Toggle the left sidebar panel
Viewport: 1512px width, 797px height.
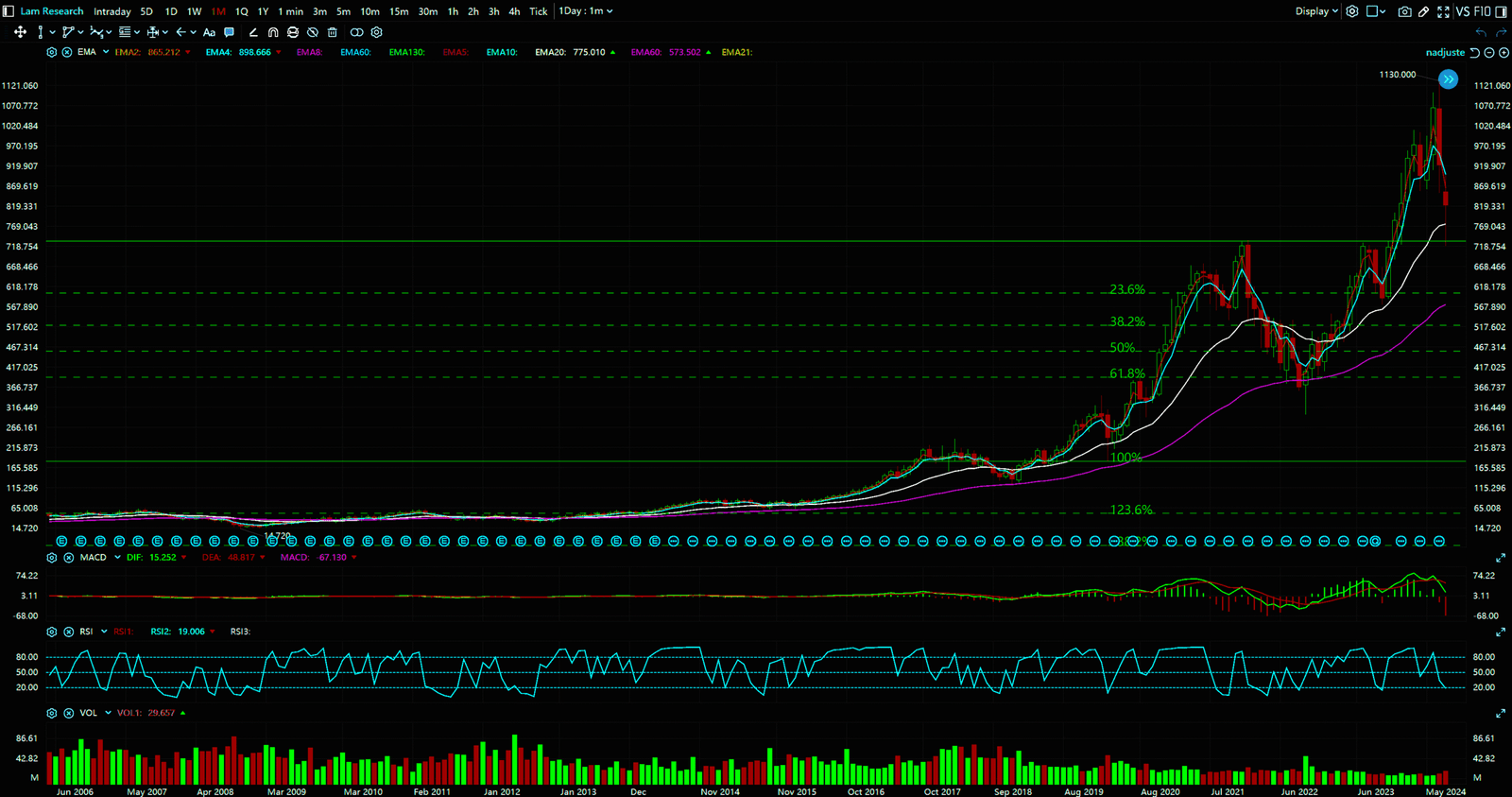point(9,11)
